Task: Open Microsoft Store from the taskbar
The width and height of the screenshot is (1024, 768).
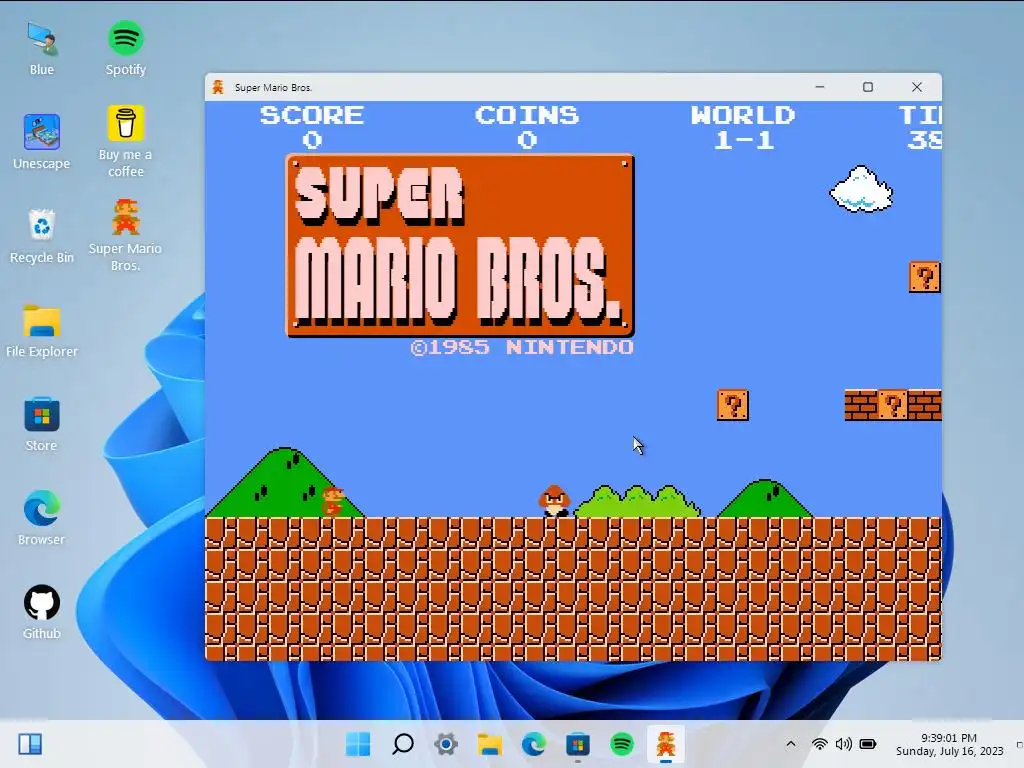Action: 578,744
